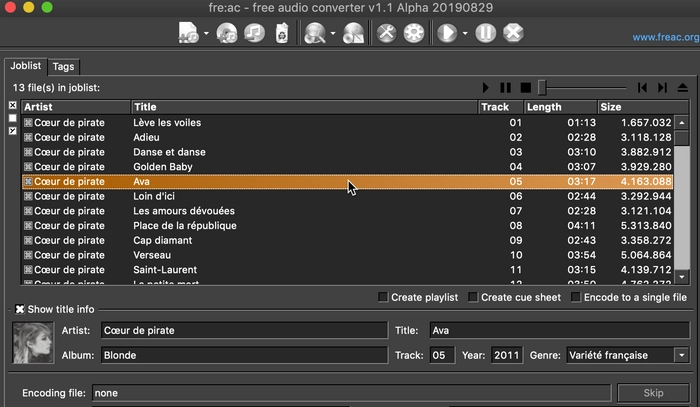Open general settings wrench icon

click(x=387, y=33)
